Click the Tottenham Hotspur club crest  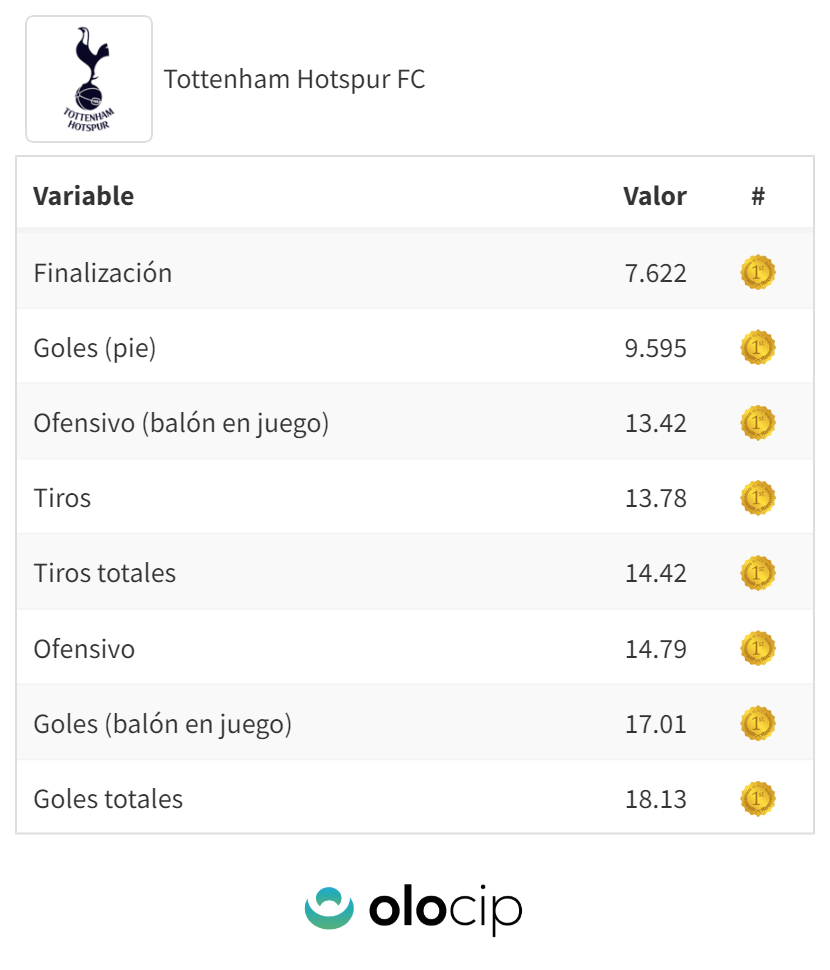89,79
